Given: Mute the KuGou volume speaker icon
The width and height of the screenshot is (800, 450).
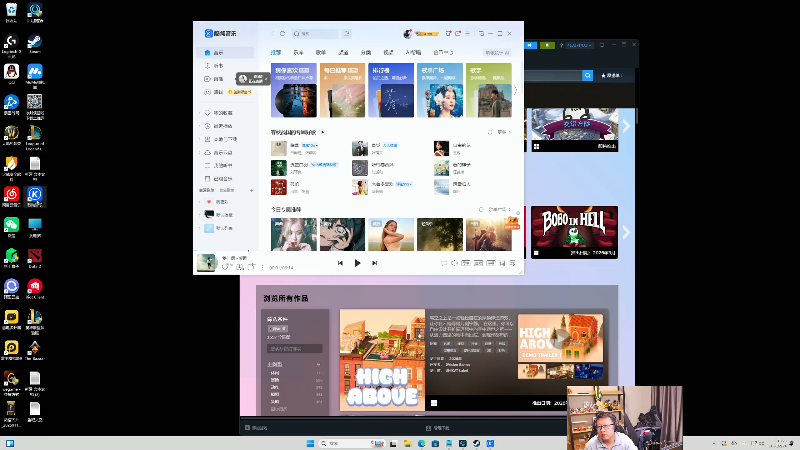Looking at the screenshot, I should point(455,263).
